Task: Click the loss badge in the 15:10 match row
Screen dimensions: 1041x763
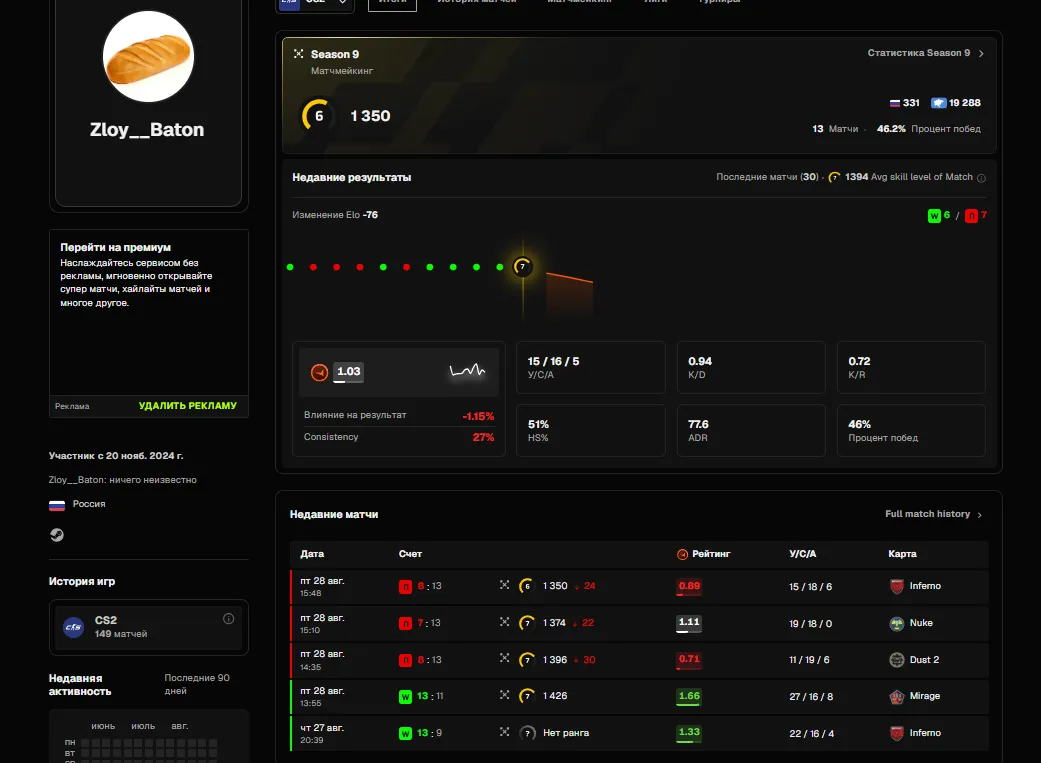Action: pyautogui.click(x=405, y=624)
